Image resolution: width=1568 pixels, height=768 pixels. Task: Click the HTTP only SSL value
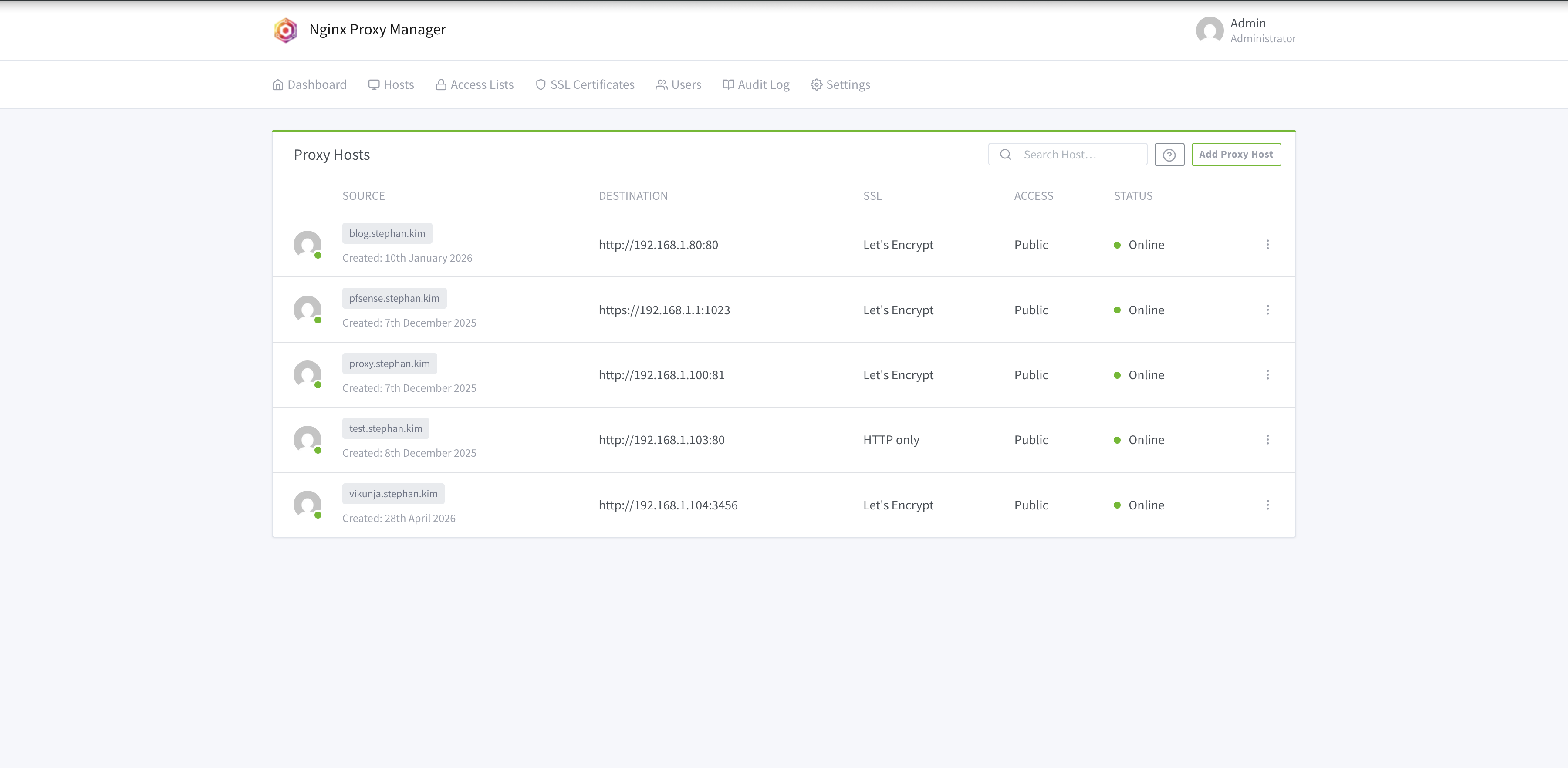pos(891,440)
